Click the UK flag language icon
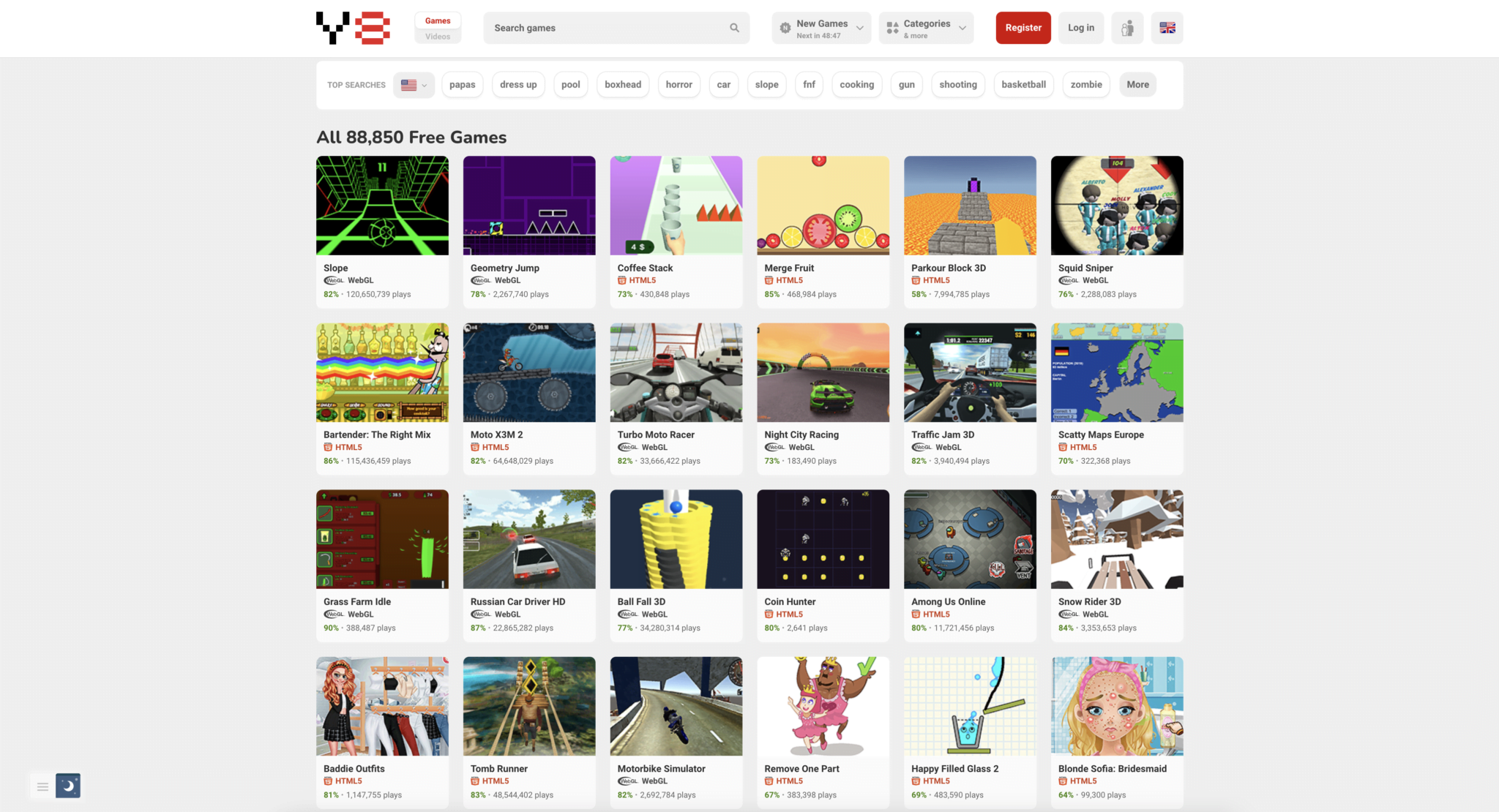The width and height of the screenshot is (1499, 812). [x=1167, y=28]
